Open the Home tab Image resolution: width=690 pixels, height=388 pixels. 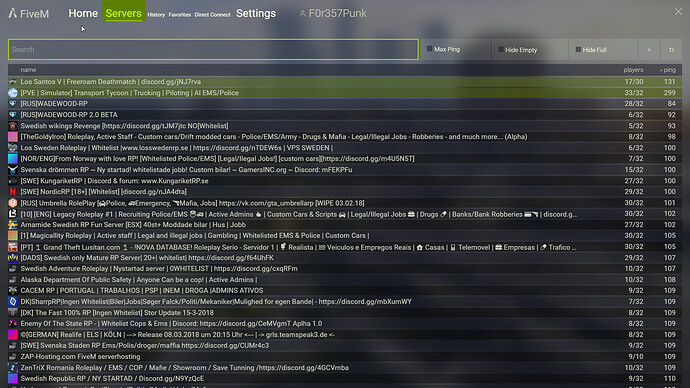point(83,14)
